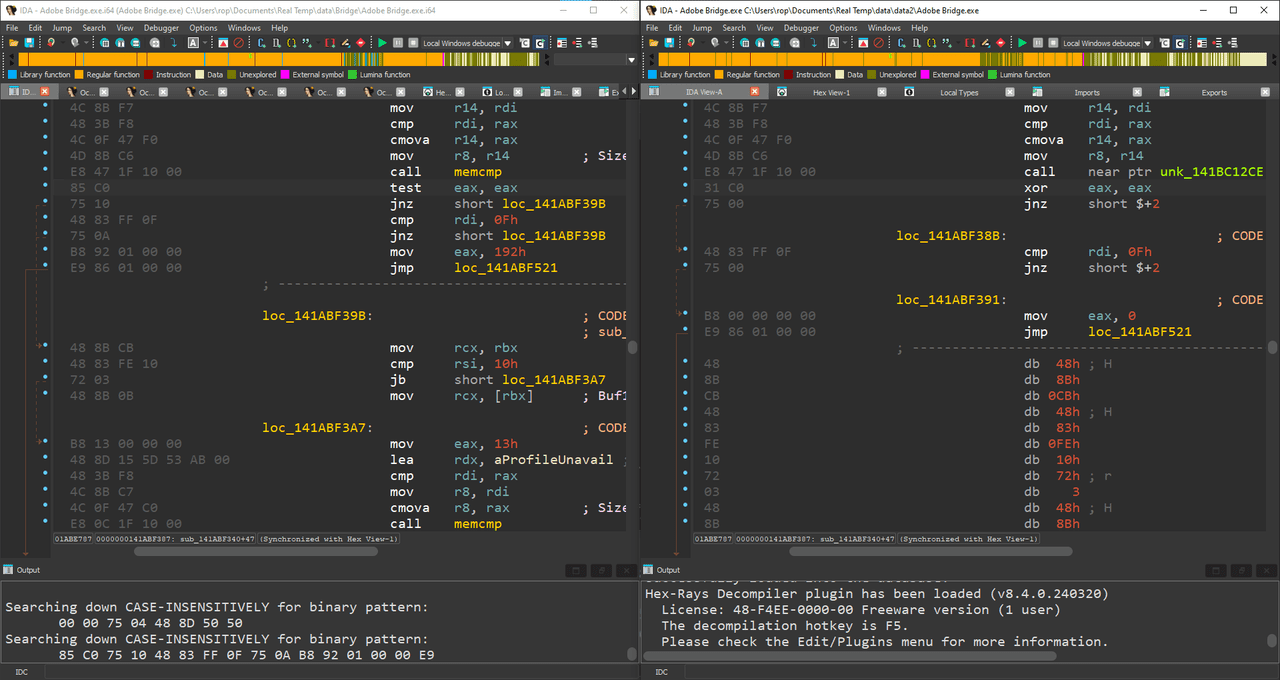Click the Pause process icon in right IDA window
This screenshot has height=680, width=1280.
[1038, 43]
